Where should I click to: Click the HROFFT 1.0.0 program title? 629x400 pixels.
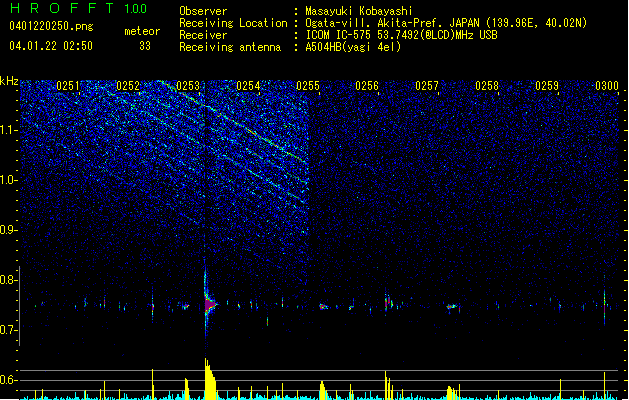[x=79, y=8]
